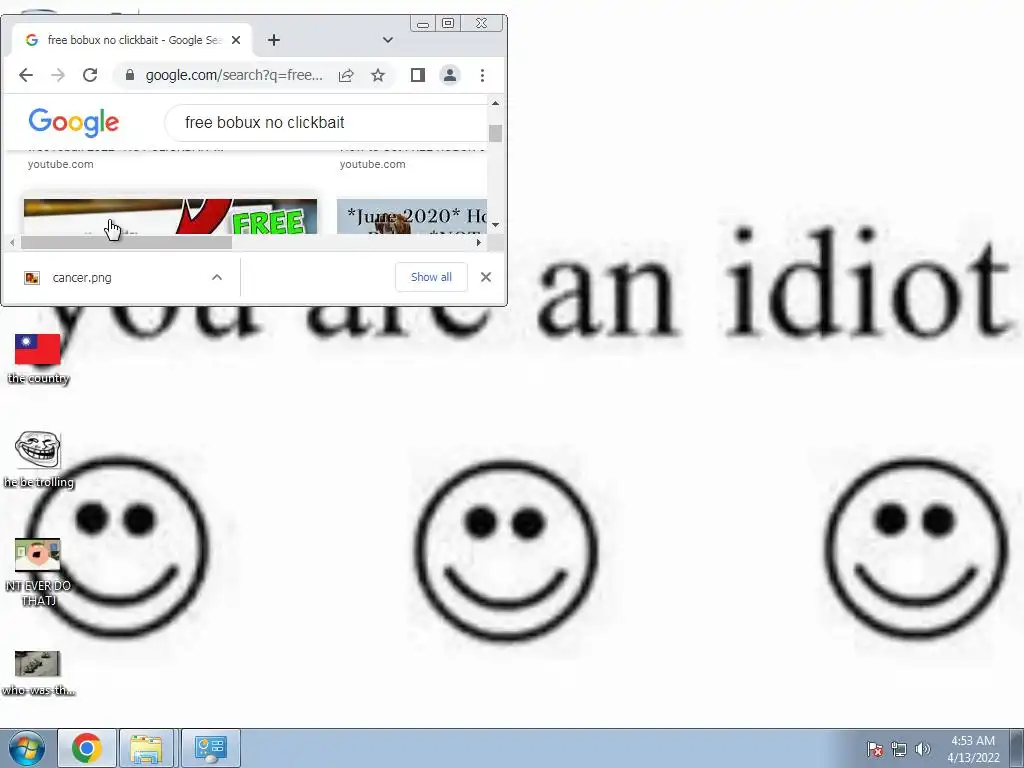The width and height of the screenshot is (1024, 768).
Task: Open the 'June 2020' video thumbnail
Action: pos(412,217)
